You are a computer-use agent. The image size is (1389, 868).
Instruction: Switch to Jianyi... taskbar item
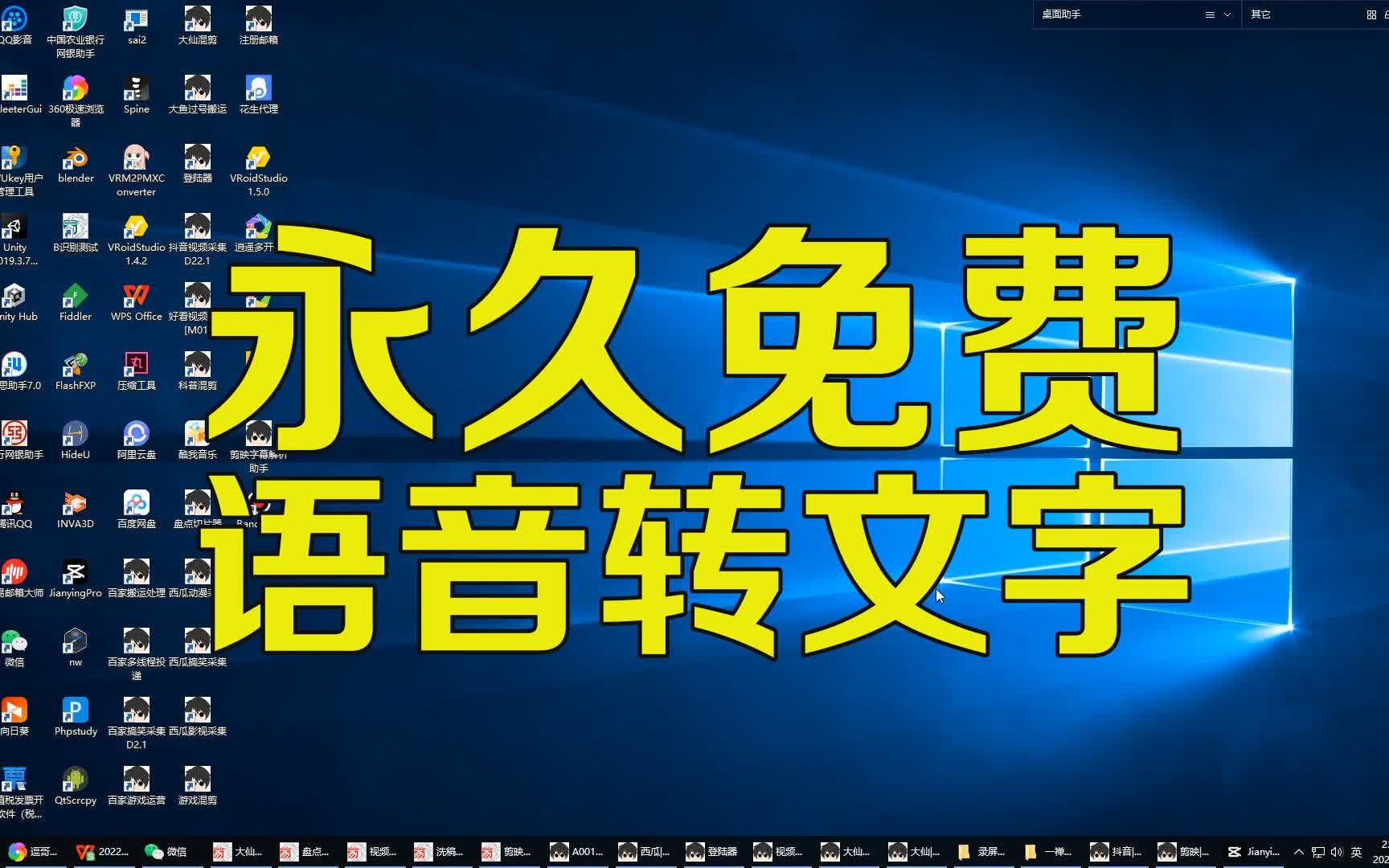1254,852
